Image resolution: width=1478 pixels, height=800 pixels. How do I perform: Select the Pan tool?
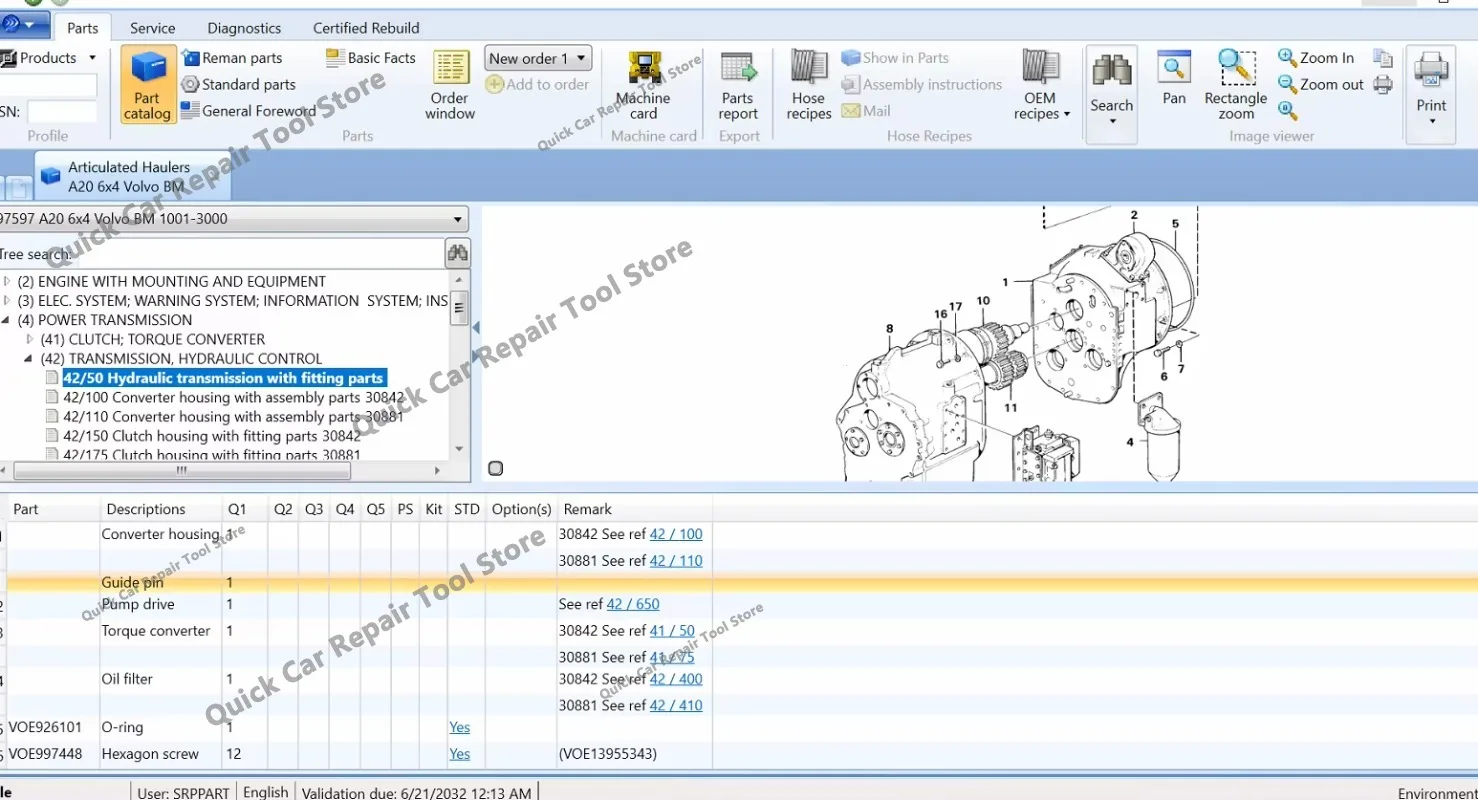(1174, 78)
